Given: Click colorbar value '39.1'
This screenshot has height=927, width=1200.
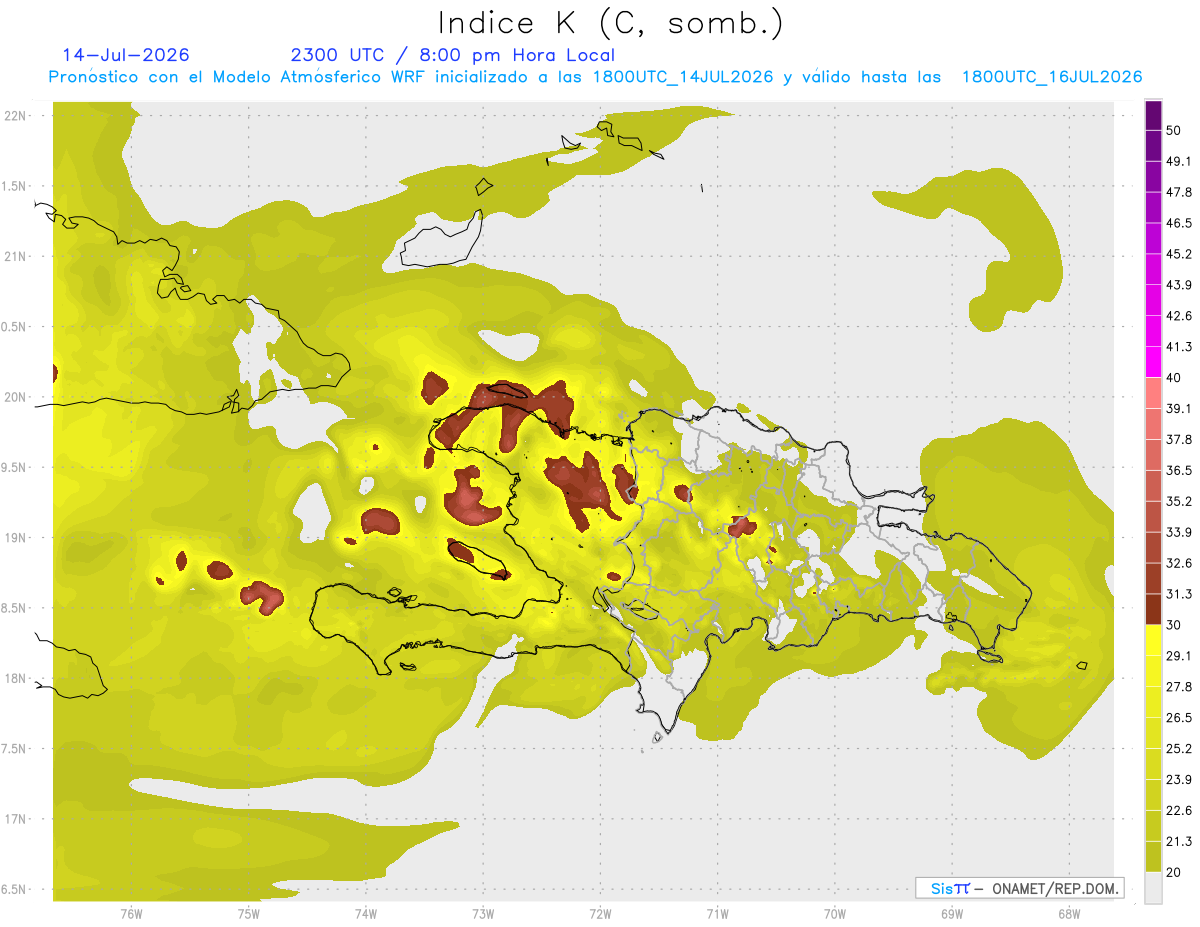Looking at the screenshot, I should point(1179,409).
